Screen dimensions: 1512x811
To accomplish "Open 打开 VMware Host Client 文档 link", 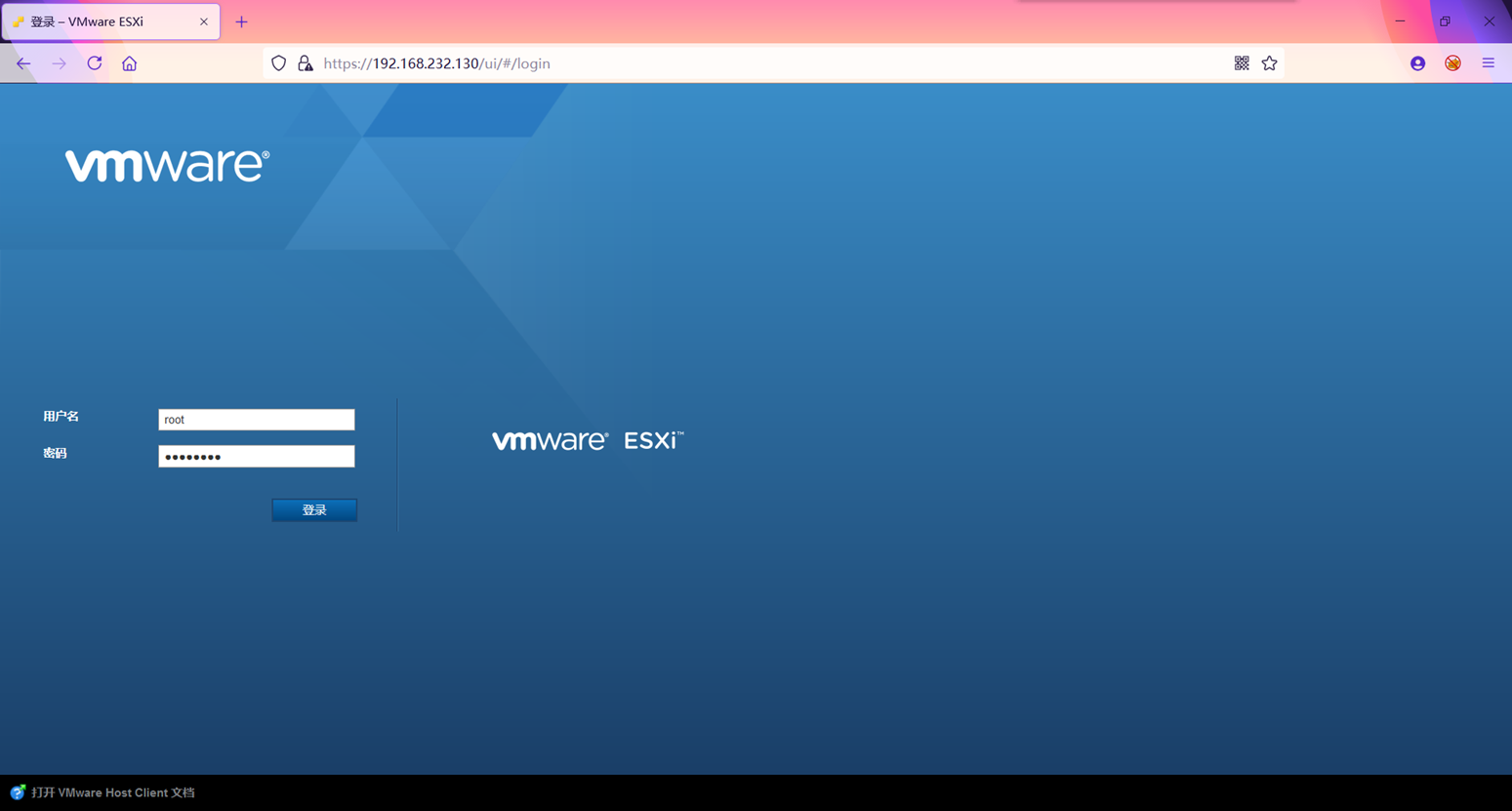I will coord(113,792).
